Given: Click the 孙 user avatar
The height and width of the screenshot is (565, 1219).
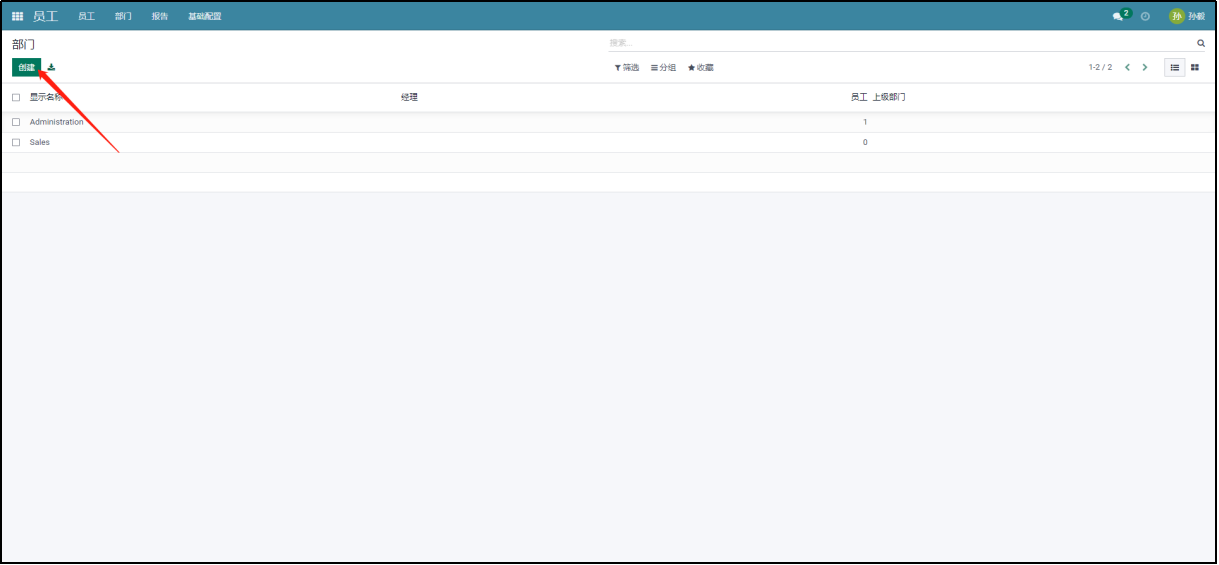Looking at the screenshot, I should click(1177, 16).
